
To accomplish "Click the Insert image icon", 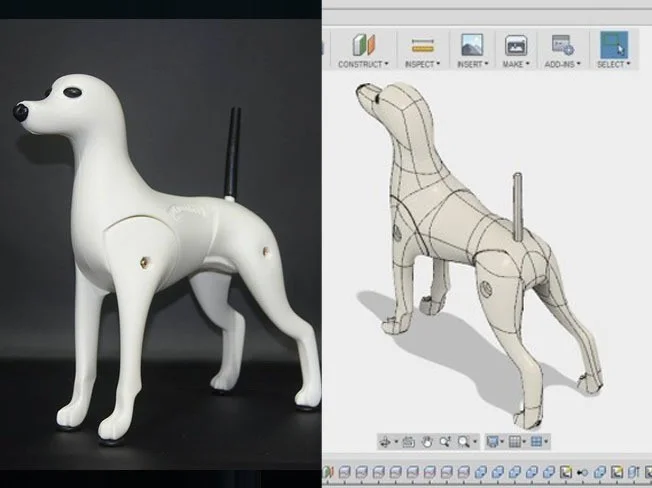I will [471, 45].
